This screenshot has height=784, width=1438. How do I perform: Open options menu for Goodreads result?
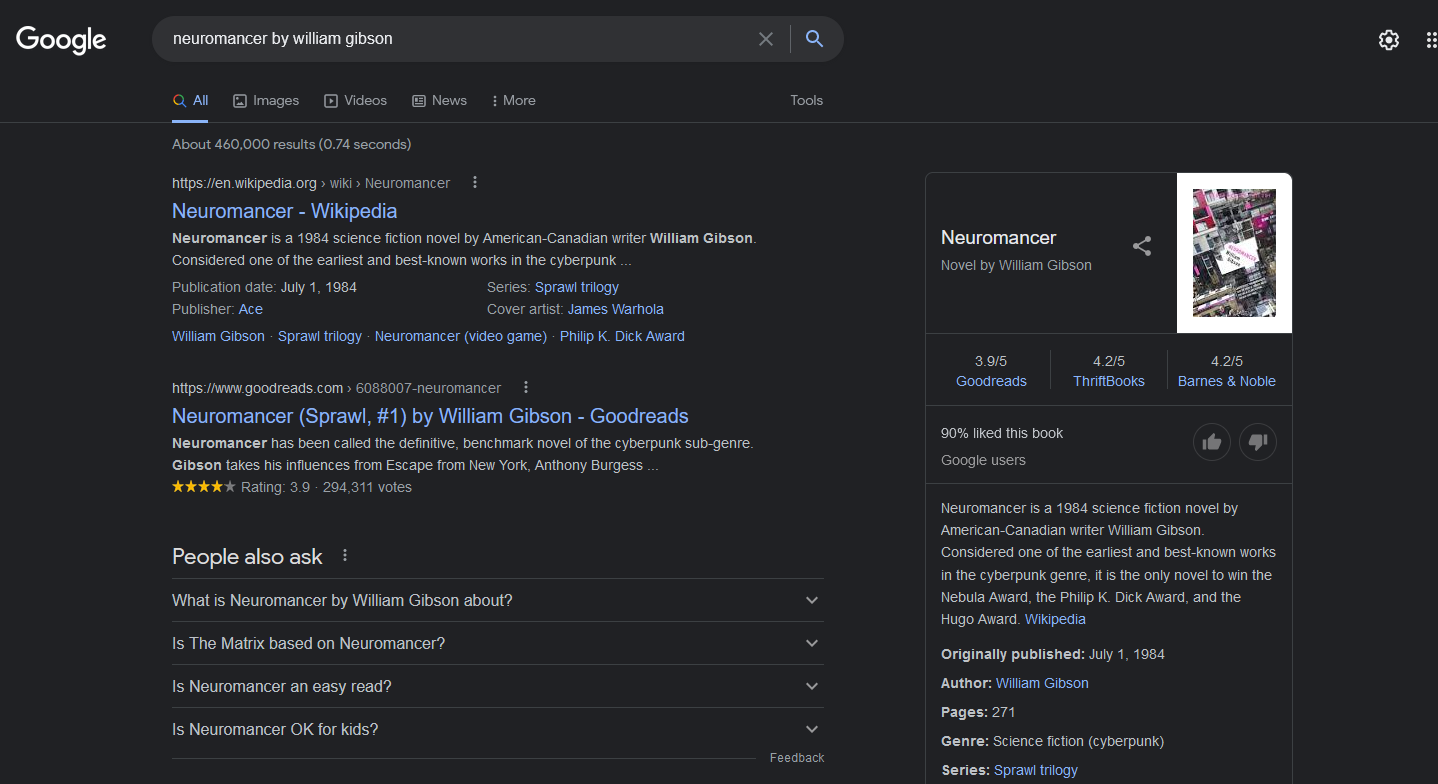(526, 387)
